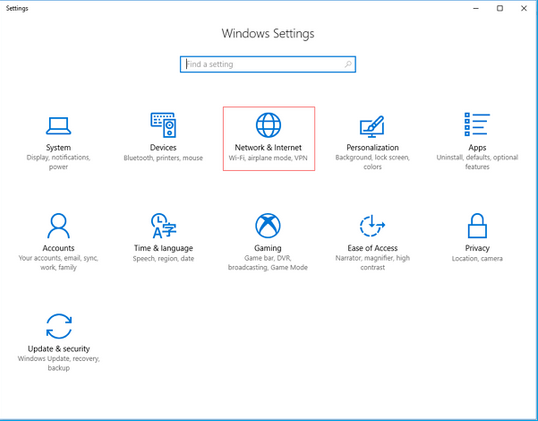
Task: Open the Update & security label
Action: point(59,349)
